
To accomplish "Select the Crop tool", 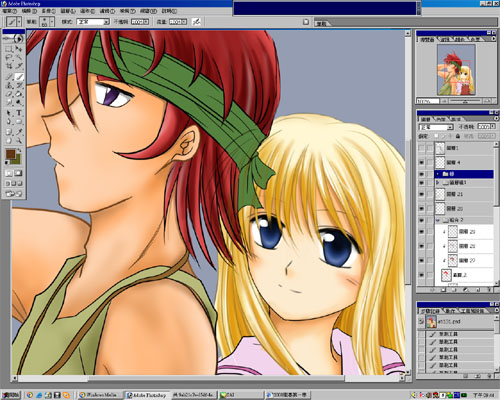I will [9, 66].
